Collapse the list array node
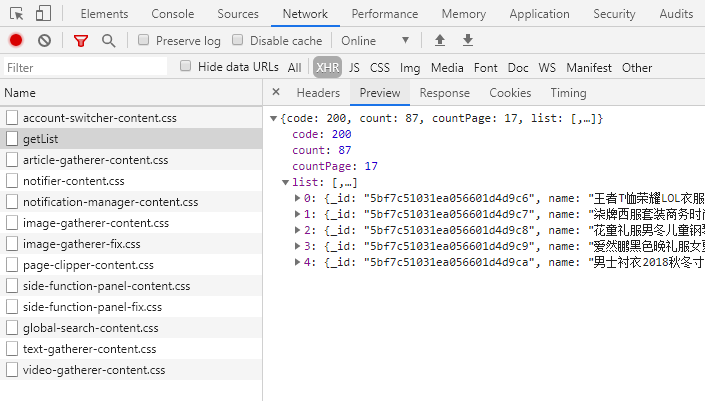The width and height of the screenshot is (705, 401). pyautogui.click(x=287, y=182)
